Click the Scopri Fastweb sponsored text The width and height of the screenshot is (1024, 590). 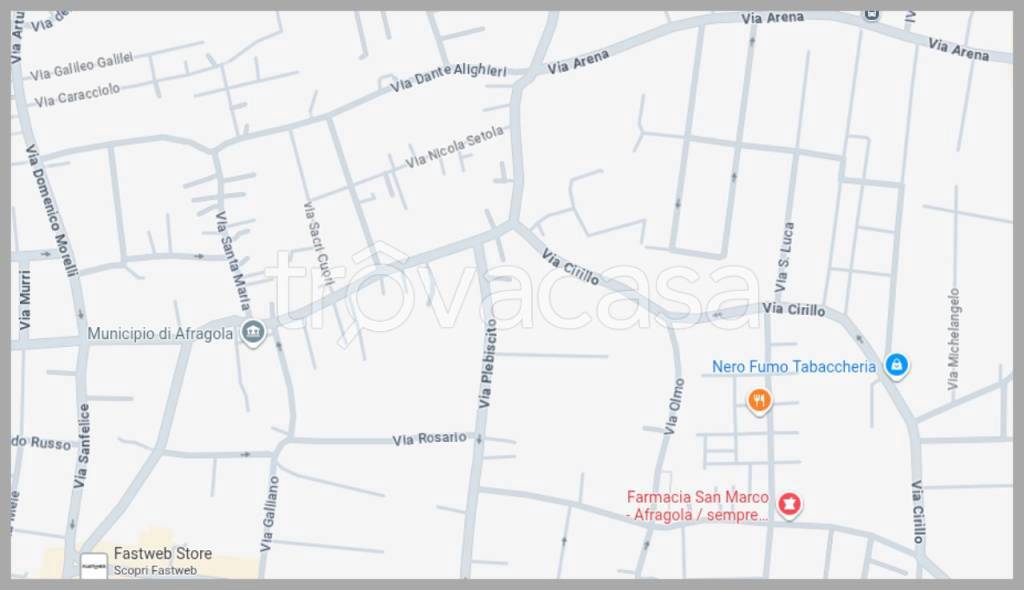tap(155, 570)
